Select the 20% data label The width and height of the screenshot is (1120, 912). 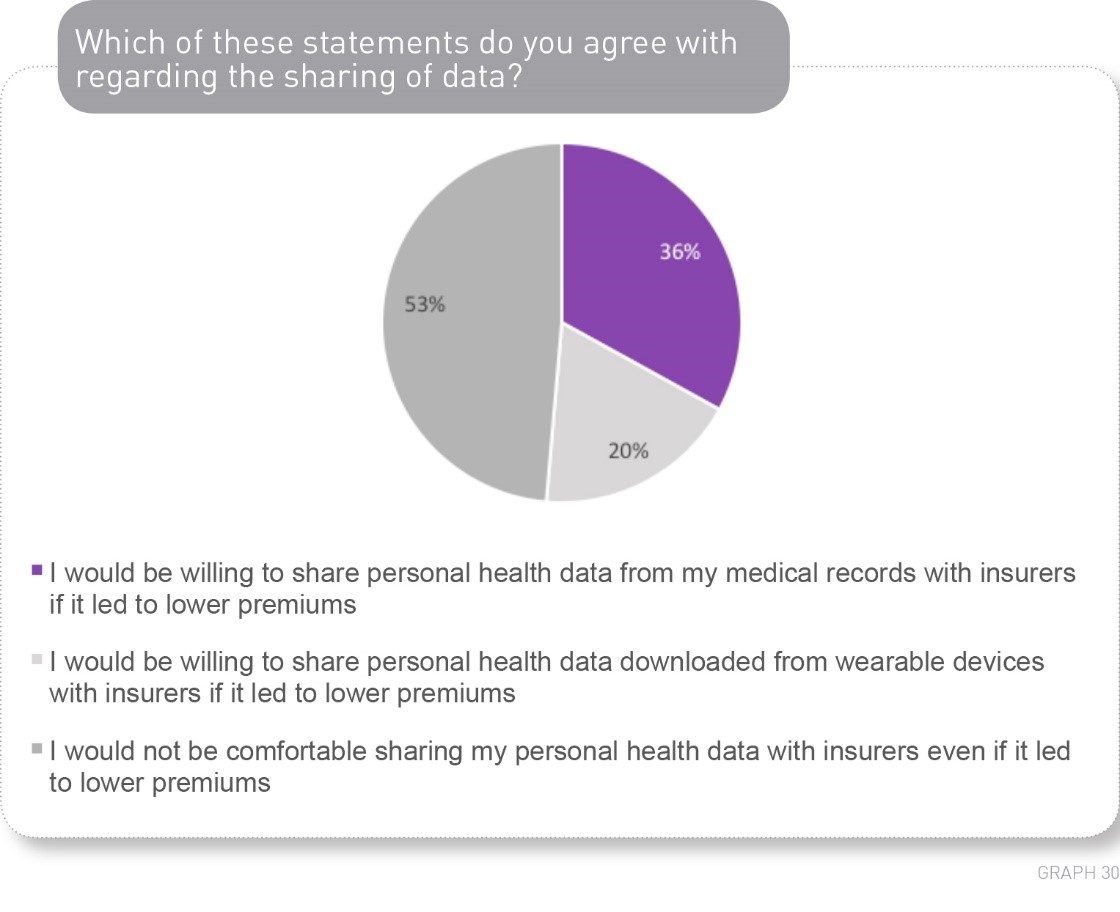pyautogui.click(x=628, y=451)
